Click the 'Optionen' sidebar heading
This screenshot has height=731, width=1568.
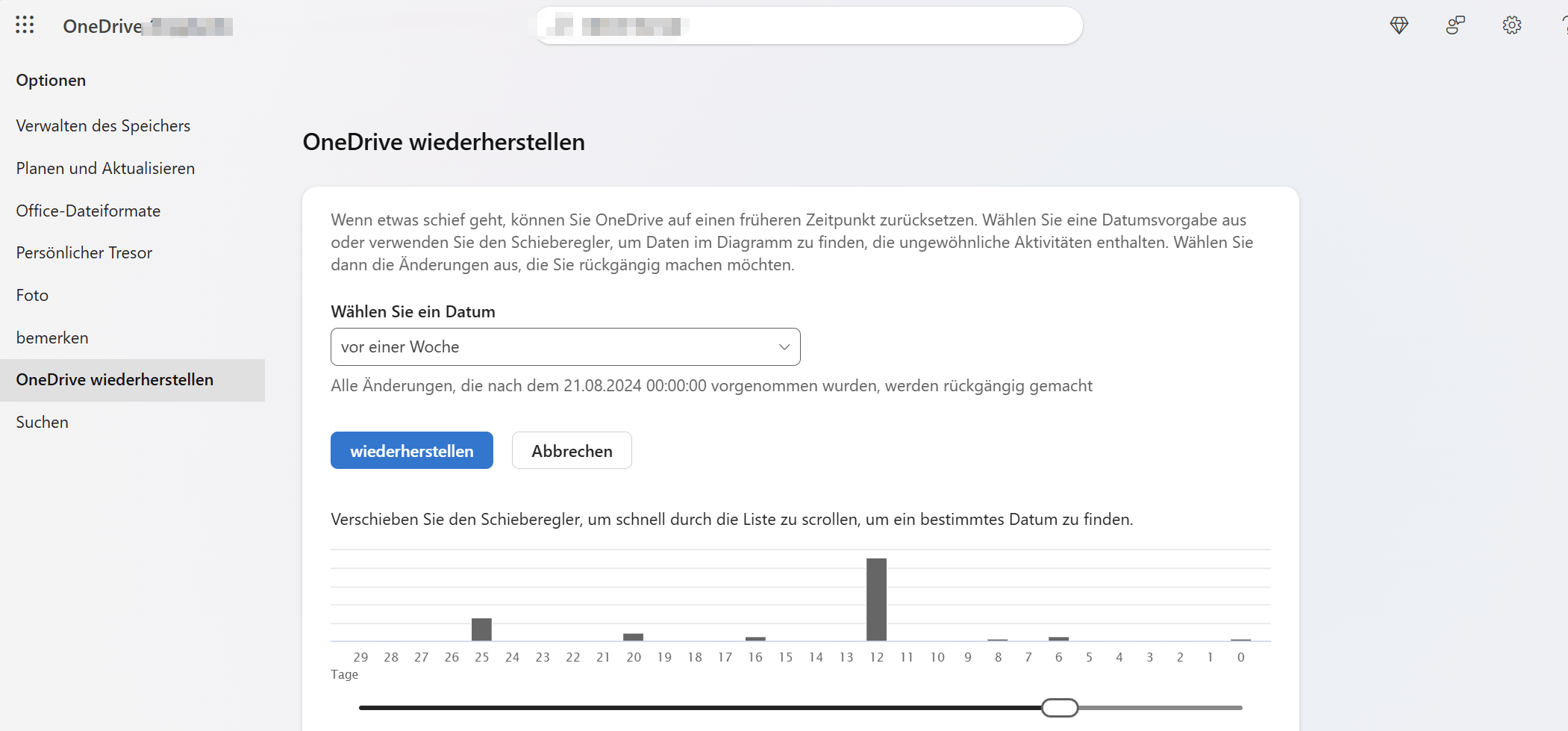(x=51, y=80)
